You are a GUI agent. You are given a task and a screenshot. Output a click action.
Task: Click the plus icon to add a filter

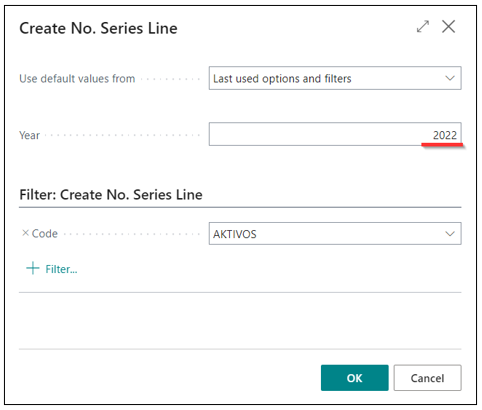[33, 268]
